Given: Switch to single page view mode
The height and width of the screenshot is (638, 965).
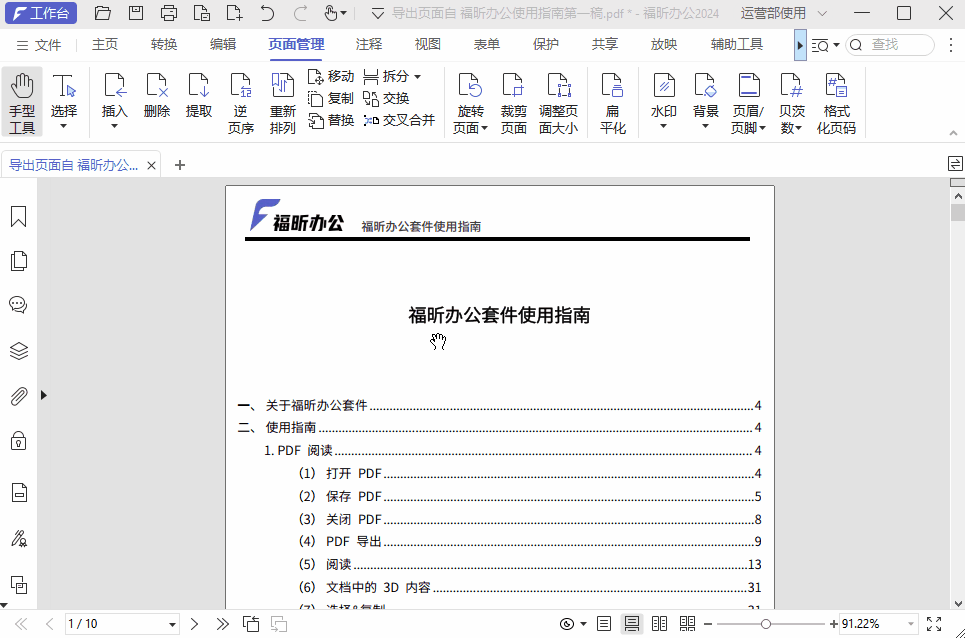Looking at the screenshot, I should (604, 622).
